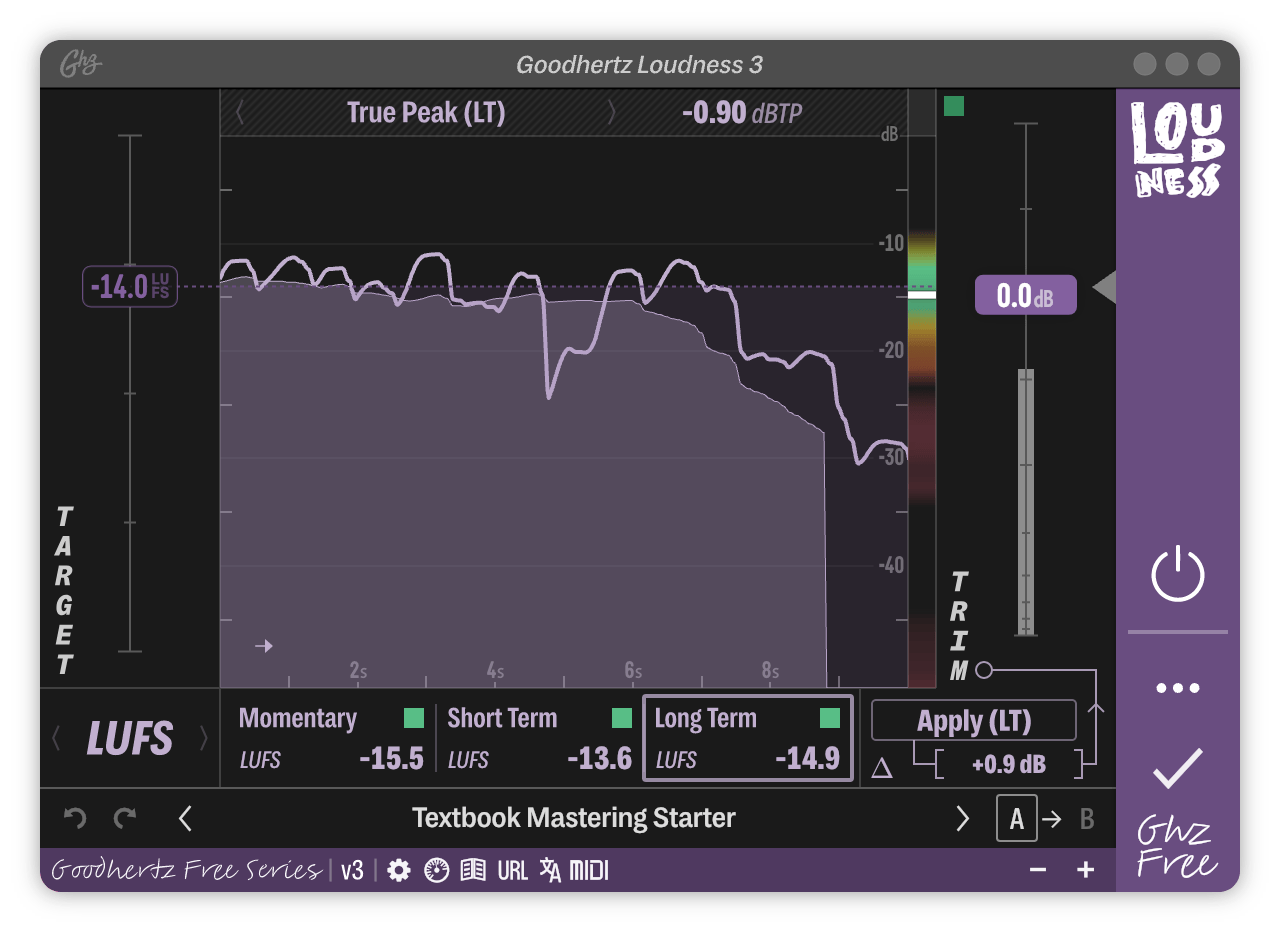Open the MIDI settings

[x=589, y=871]
